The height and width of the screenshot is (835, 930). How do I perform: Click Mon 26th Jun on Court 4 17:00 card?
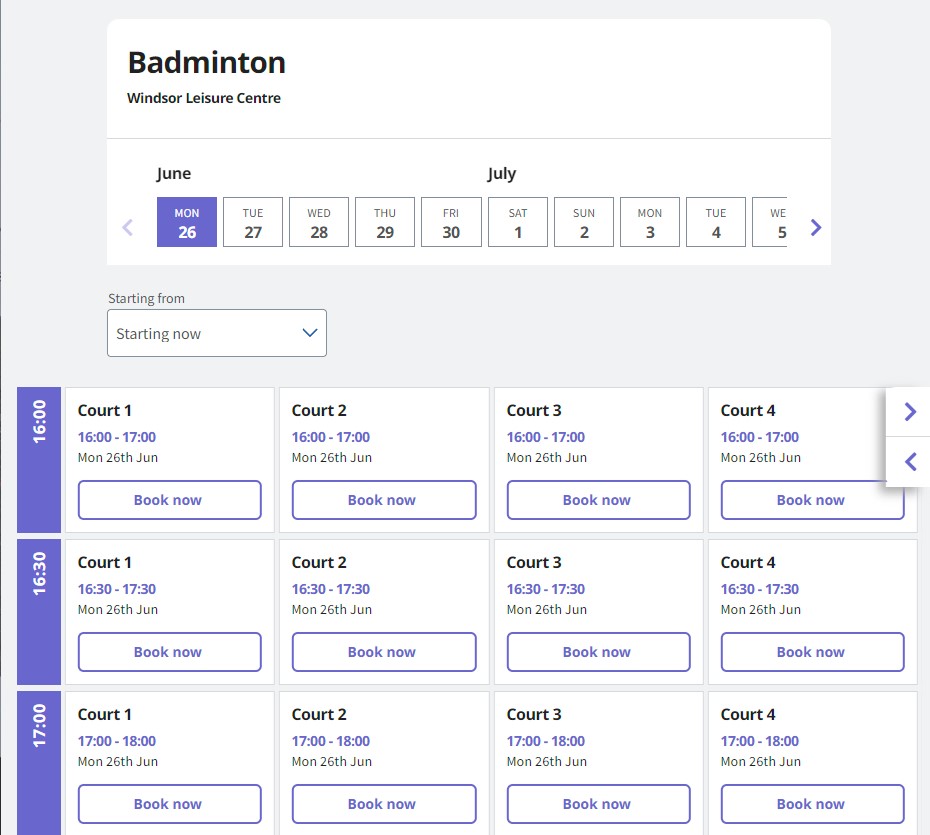point(760,761)
